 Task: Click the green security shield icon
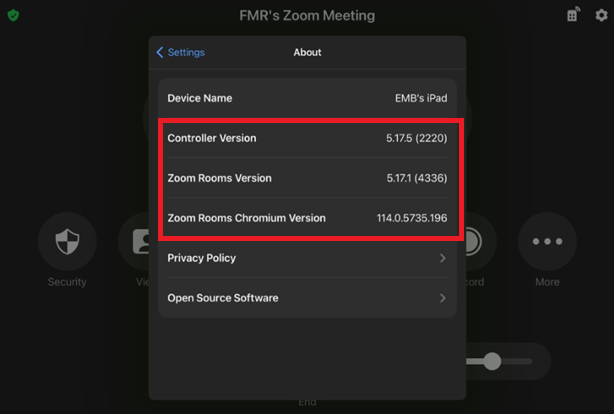[13, 15]
